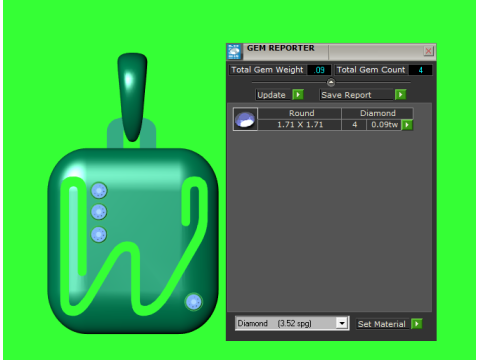Select the gem at the pendant's bottom right
The image size is (480, 360).
tap(194, 302)
